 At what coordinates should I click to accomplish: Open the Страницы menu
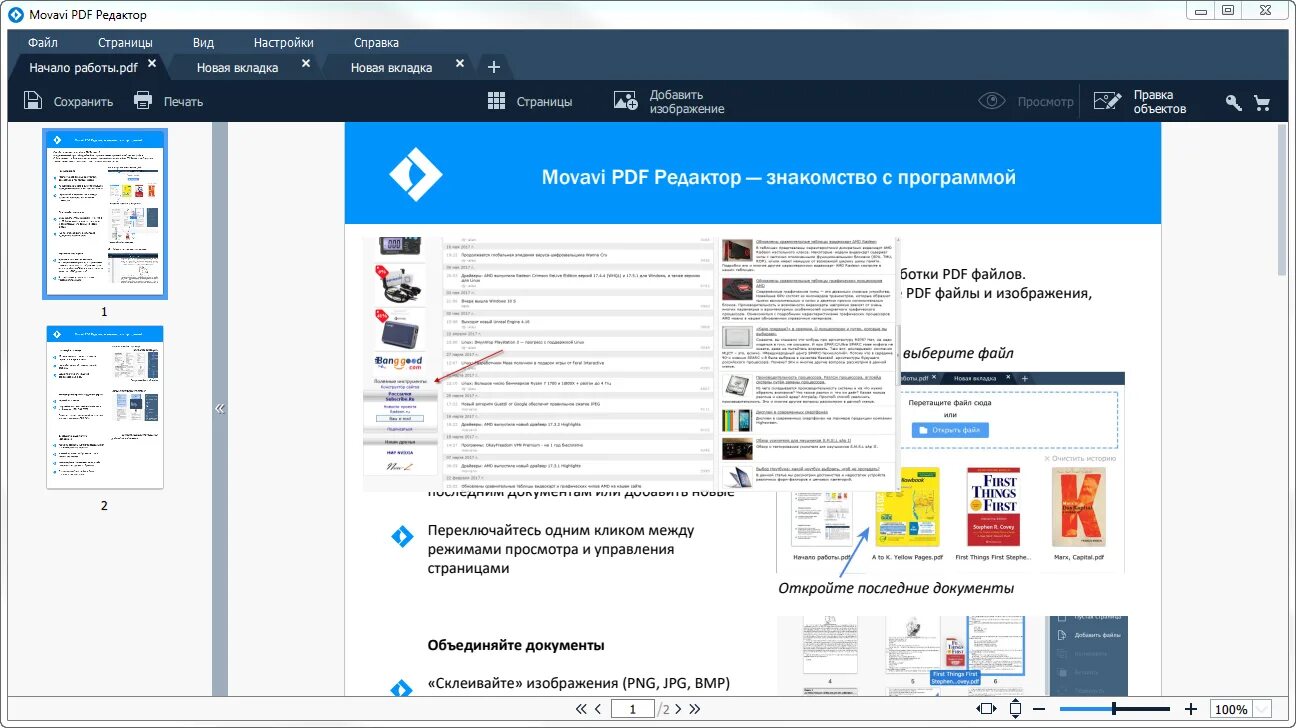(x=125, y=43)
